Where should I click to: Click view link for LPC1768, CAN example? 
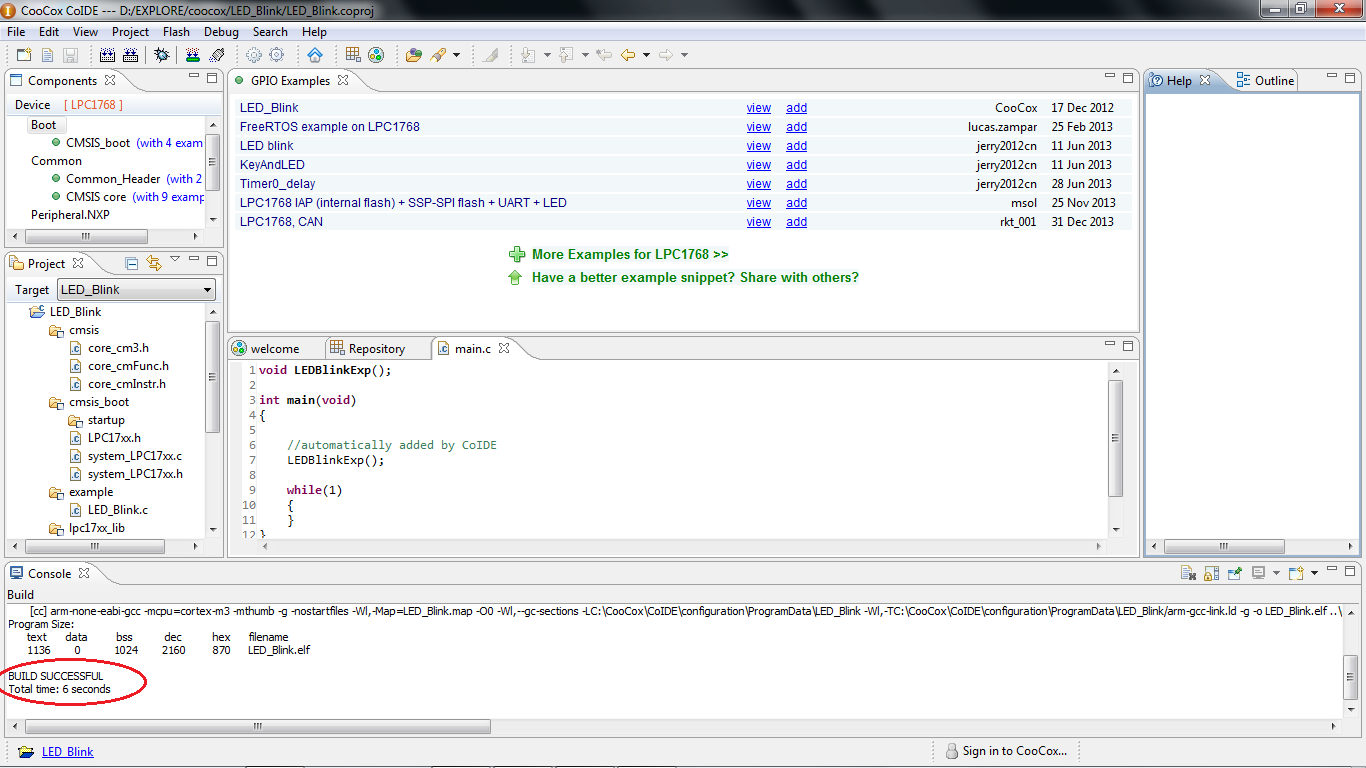tap(759, 222)
